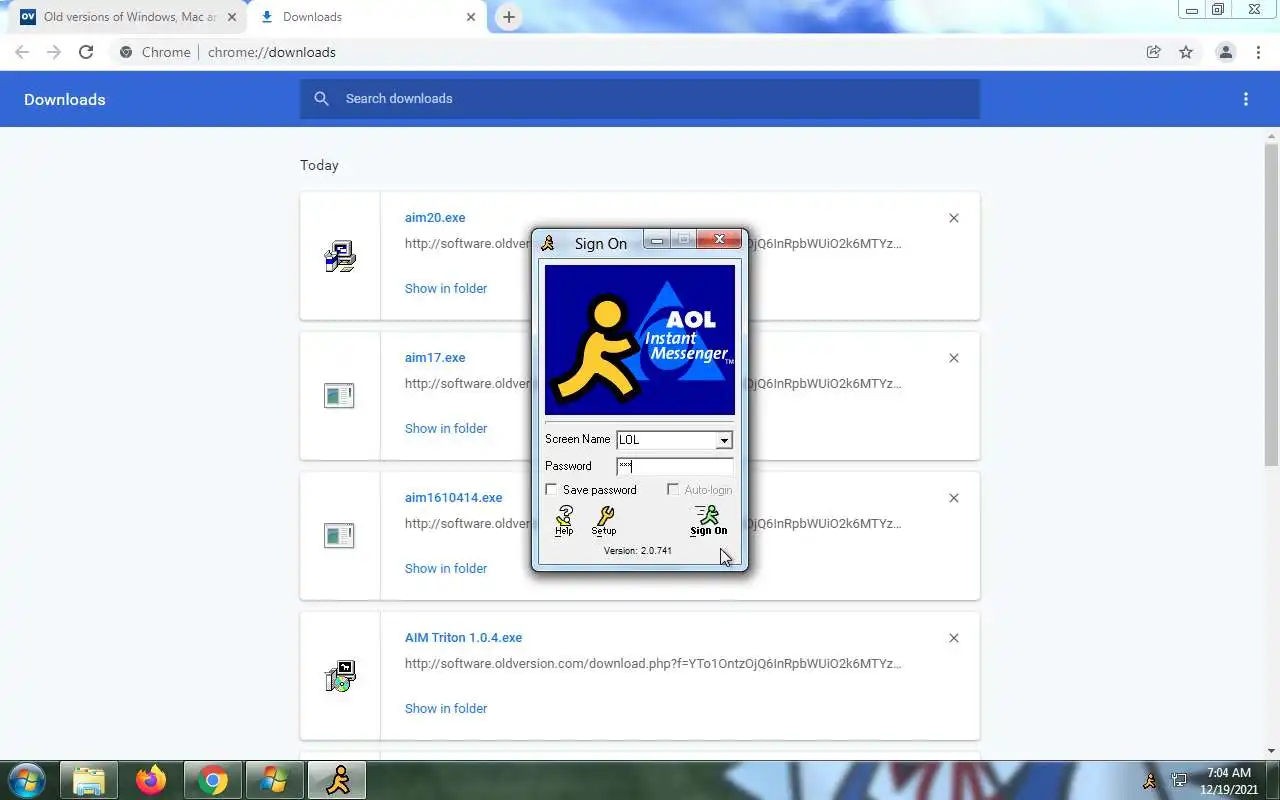Click the AIM icon in system tray

[1150, 781]
